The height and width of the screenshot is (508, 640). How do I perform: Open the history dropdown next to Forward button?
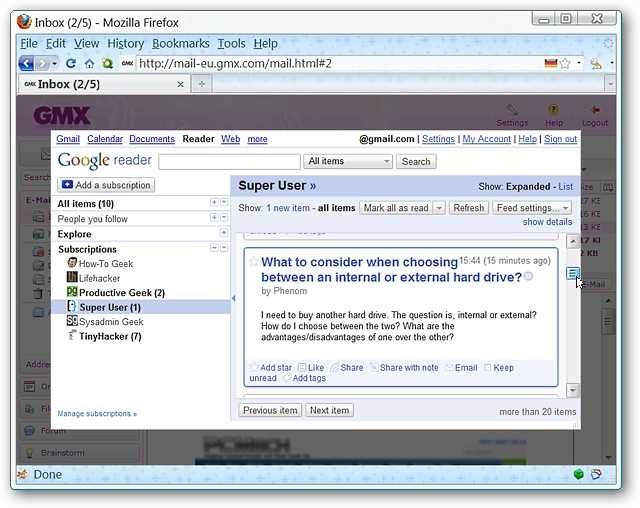[x=54, y=63]
